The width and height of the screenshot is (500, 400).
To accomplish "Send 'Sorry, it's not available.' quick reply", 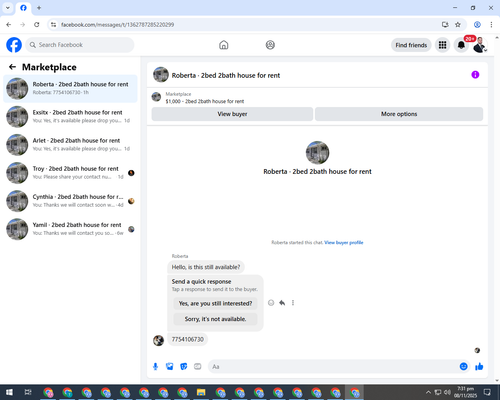I will tap(215, 319).
